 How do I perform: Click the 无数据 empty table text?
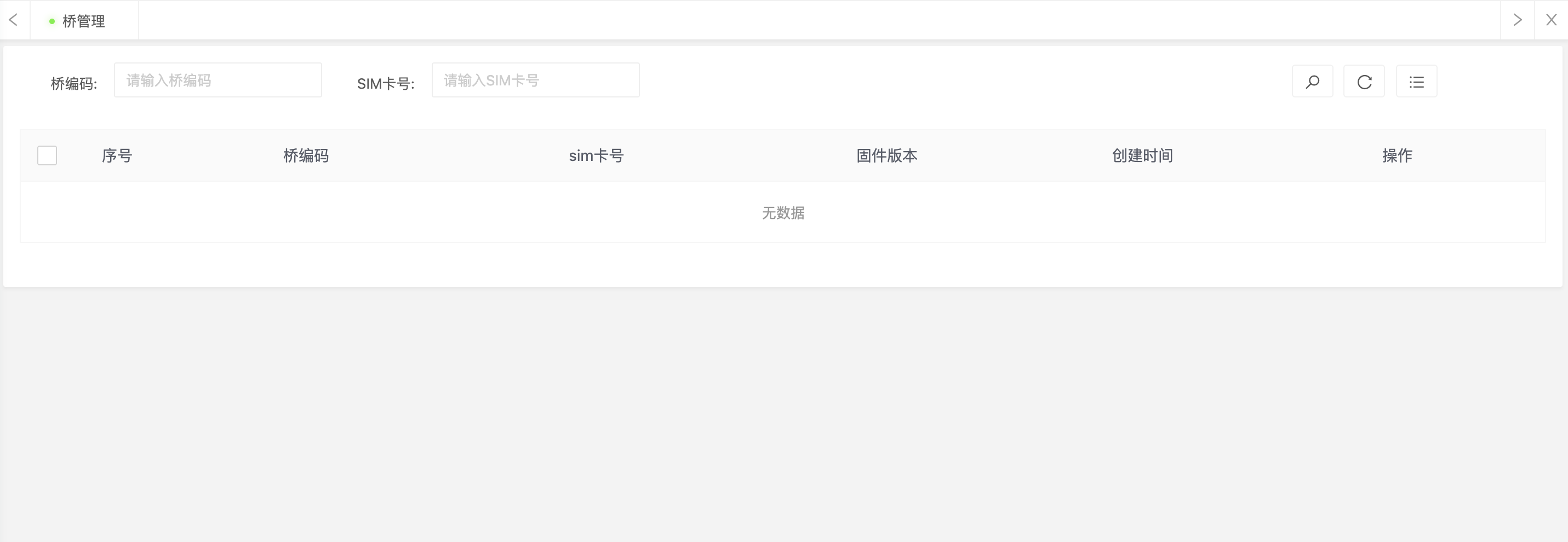tap(783, 213)
